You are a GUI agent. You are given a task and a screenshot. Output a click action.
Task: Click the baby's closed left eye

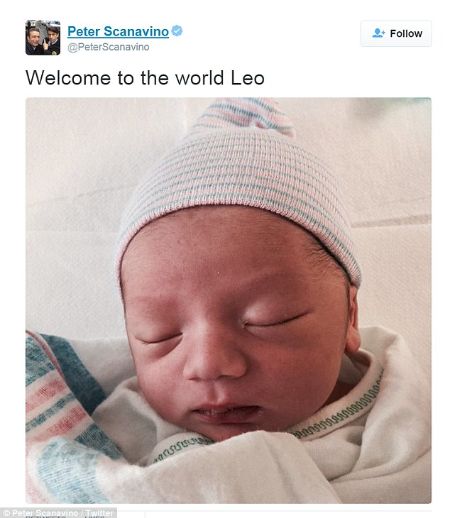pos(275,320)
